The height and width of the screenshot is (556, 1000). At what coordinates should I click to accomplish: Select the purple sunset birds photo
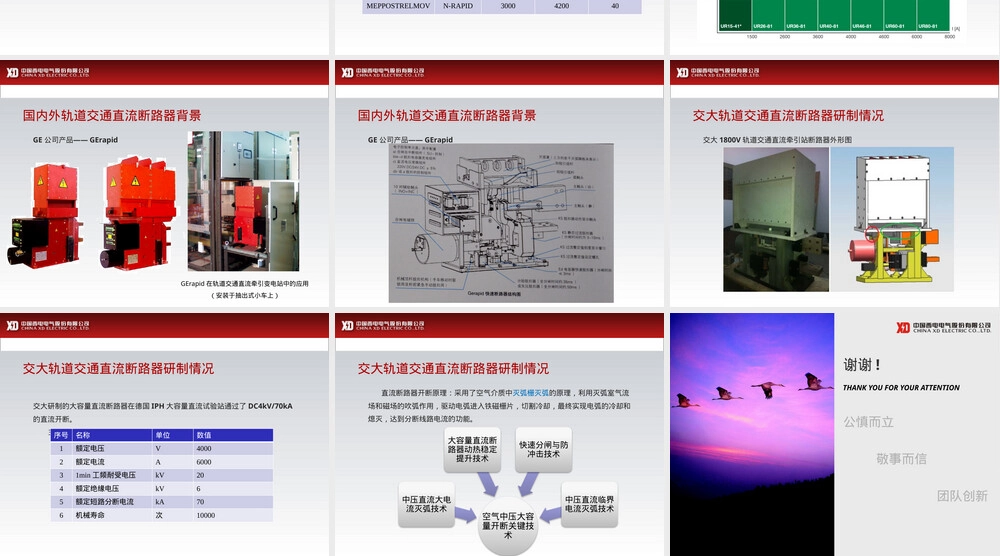(x=752, y=434)
